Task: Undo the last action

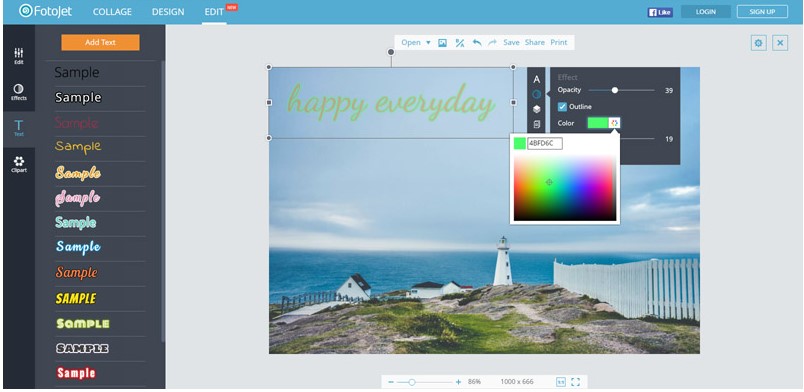Action: (477, 43)
